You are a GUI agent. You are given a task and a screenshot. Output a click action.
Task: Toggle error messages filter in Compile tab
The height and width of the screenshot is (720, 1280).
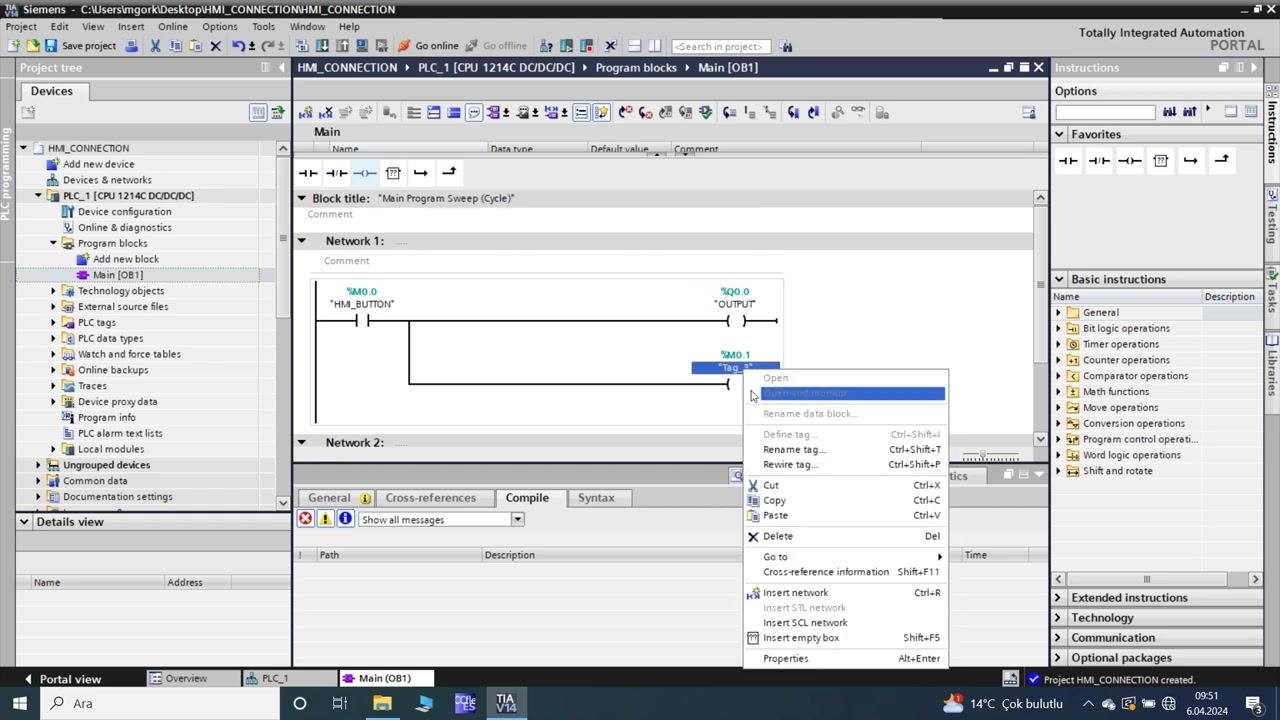[306, 519]
